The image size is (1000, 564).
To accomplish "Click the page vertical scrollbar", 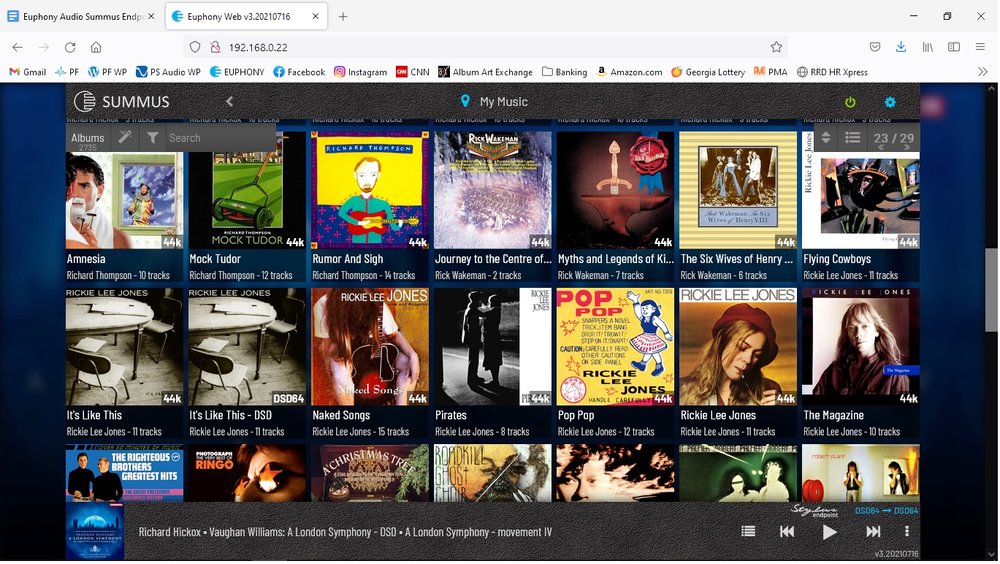I will [x=992, y=289].
